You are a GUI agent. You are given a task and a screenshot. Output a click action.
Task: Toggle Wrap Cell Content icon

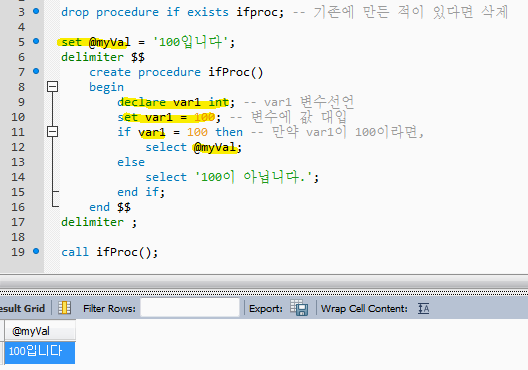tap(423, 308)
